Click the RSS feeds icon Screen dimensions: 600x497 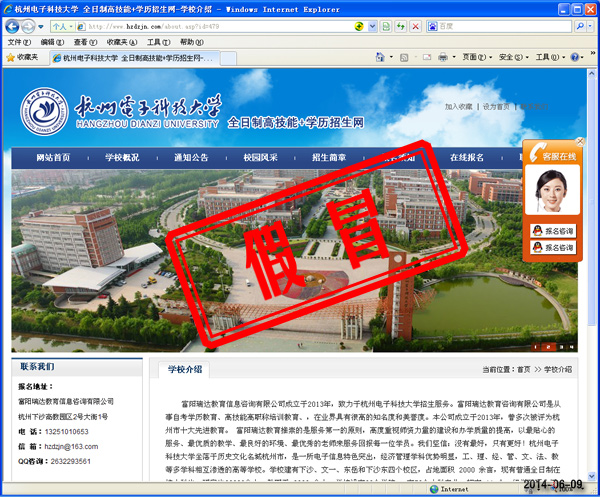coord(404,58)
